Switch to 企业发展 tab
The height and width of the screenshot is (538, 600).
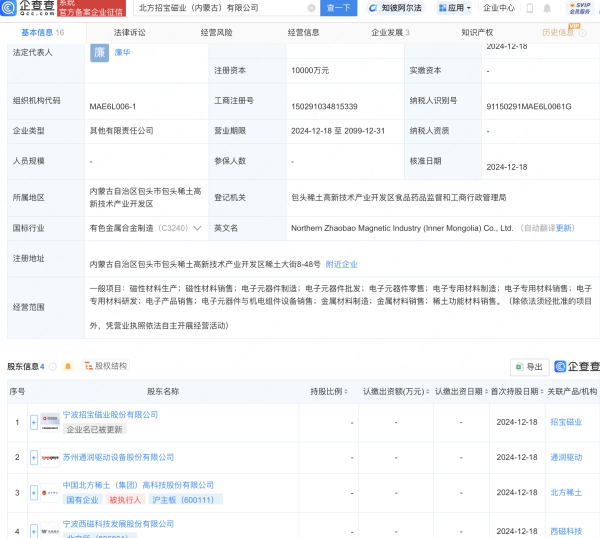coord(390,33)
